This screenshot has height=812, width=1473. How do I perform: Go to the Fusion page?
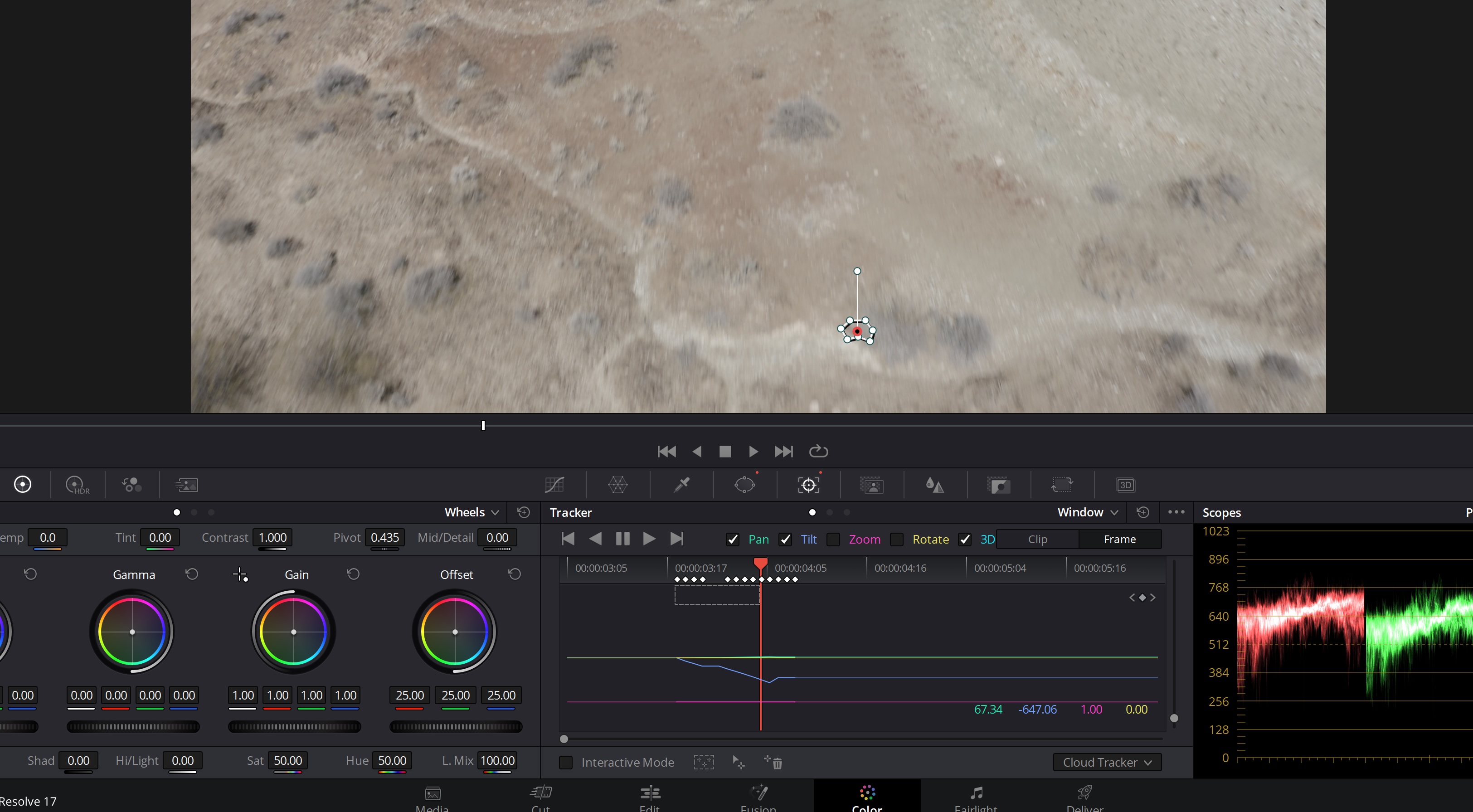click(x=758, y=799)
